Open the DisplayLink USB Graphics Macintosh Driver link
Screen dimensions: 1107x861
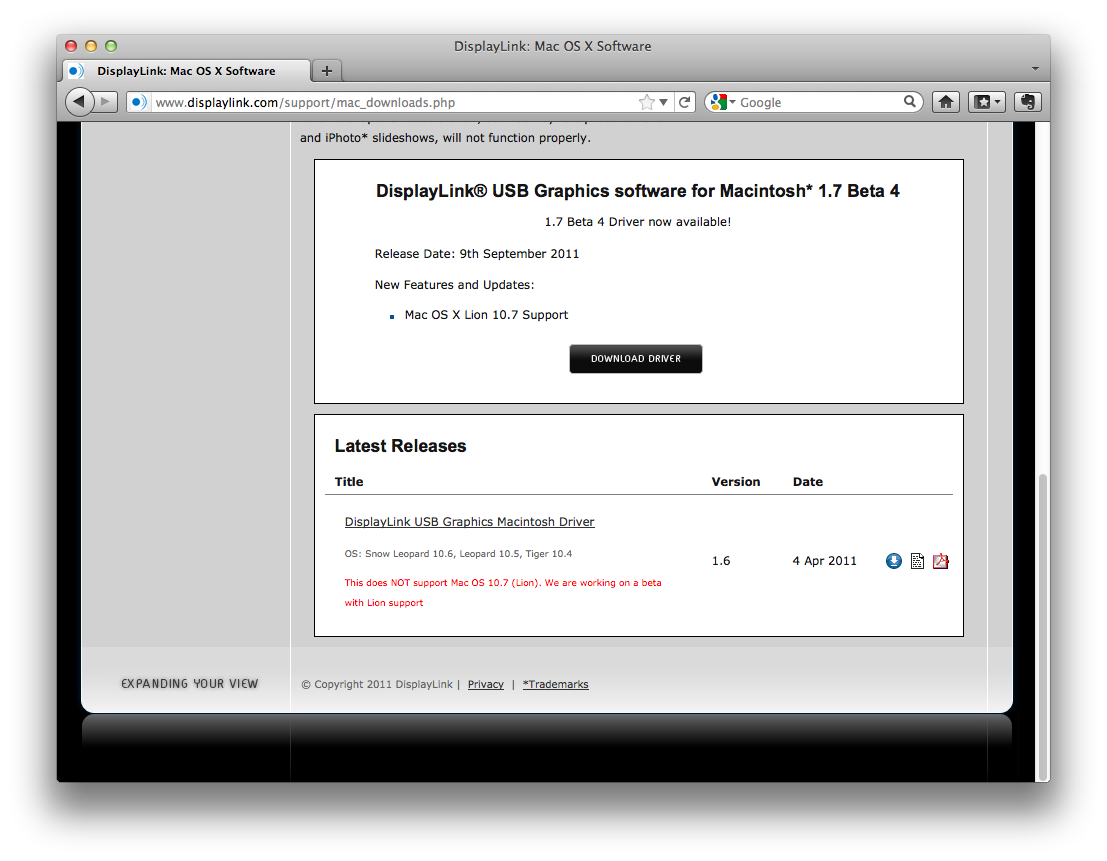469,522
